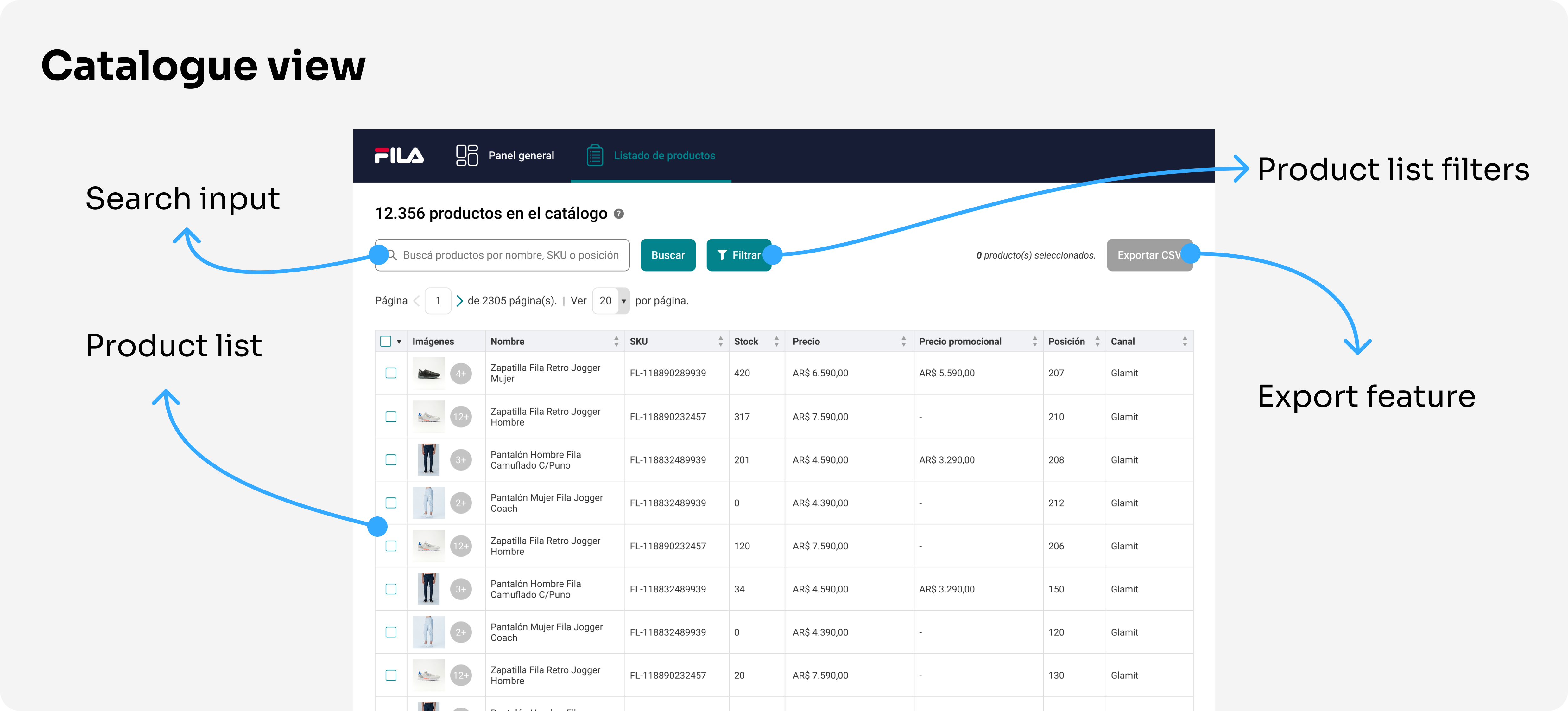Open the items per page dropdown
This screenshot has height=711, width=1568.
610,301
